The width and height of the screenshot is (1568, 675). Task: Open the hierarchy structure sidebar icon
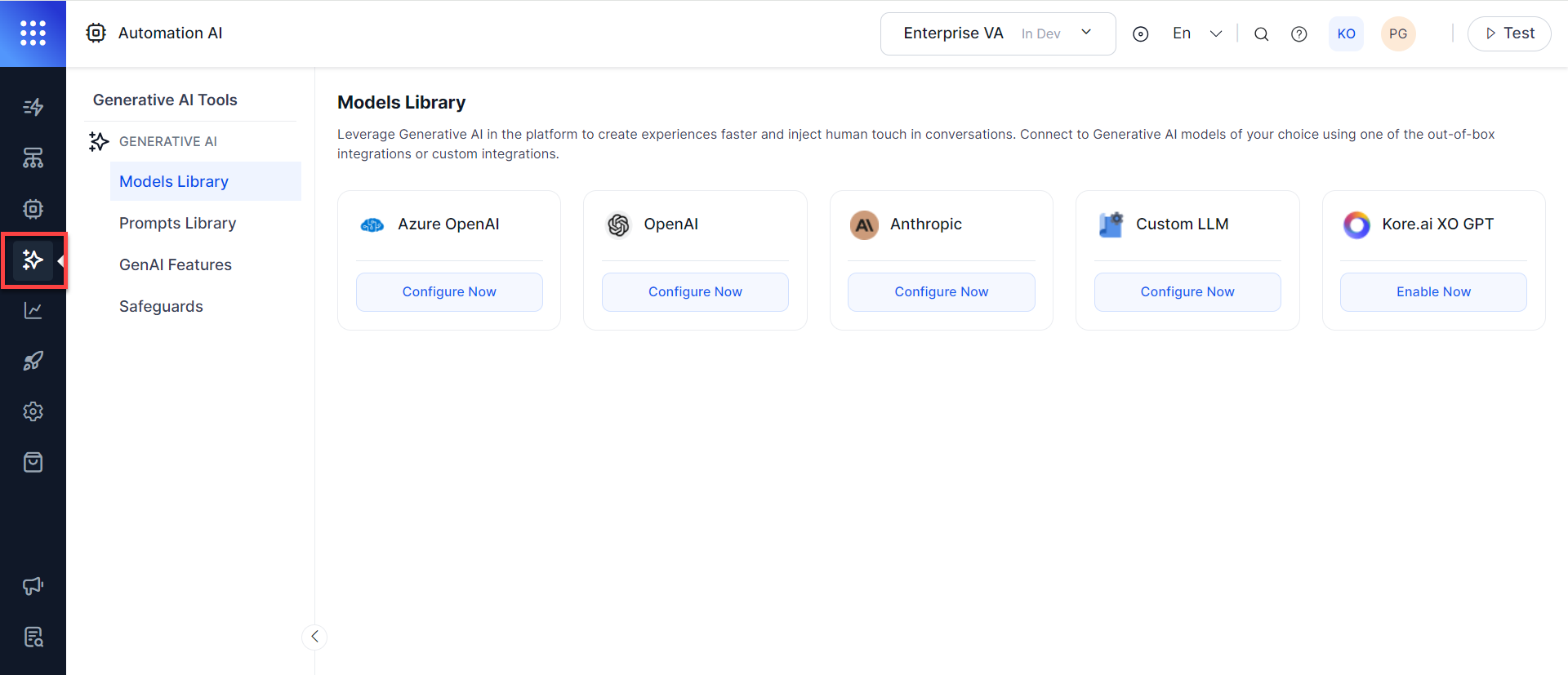33,158
